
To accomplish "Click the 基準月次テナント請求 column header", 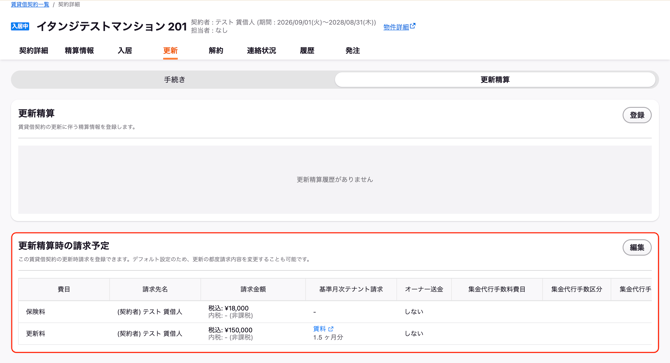I will tap(351, 289).
